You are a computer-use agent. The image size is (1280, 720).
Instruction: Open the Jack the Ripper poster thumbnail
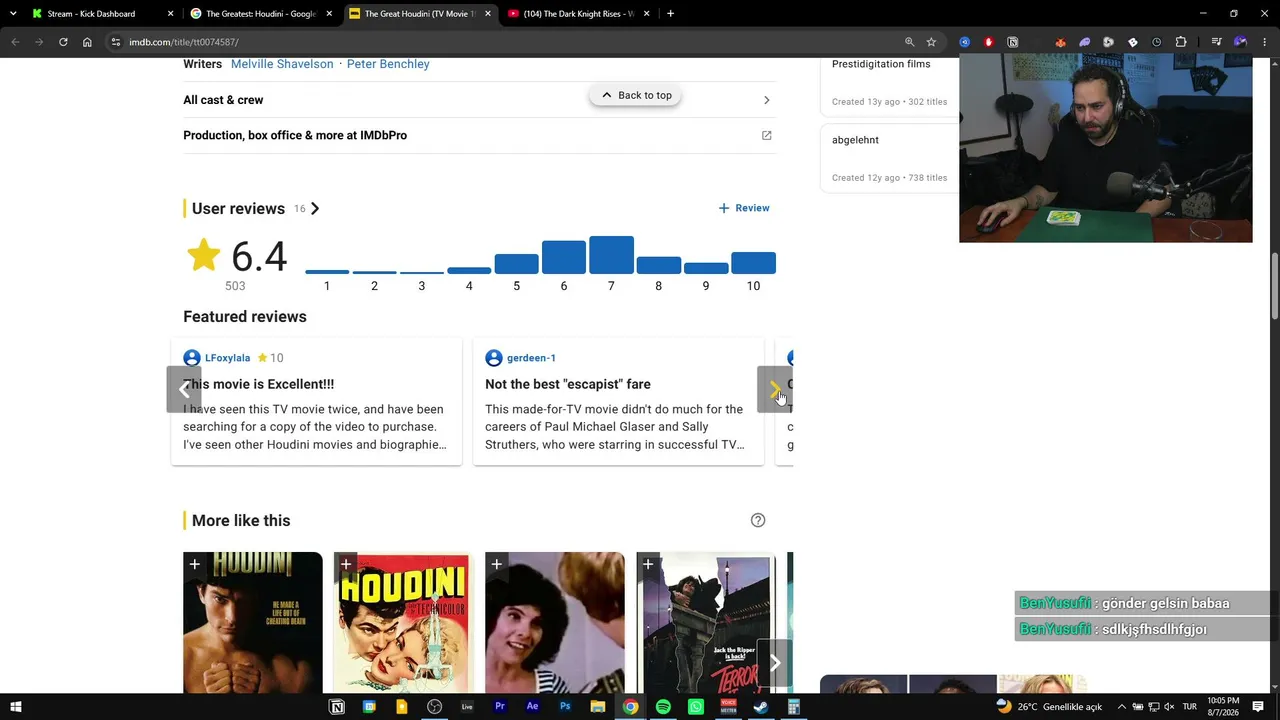tap(706, 623)
